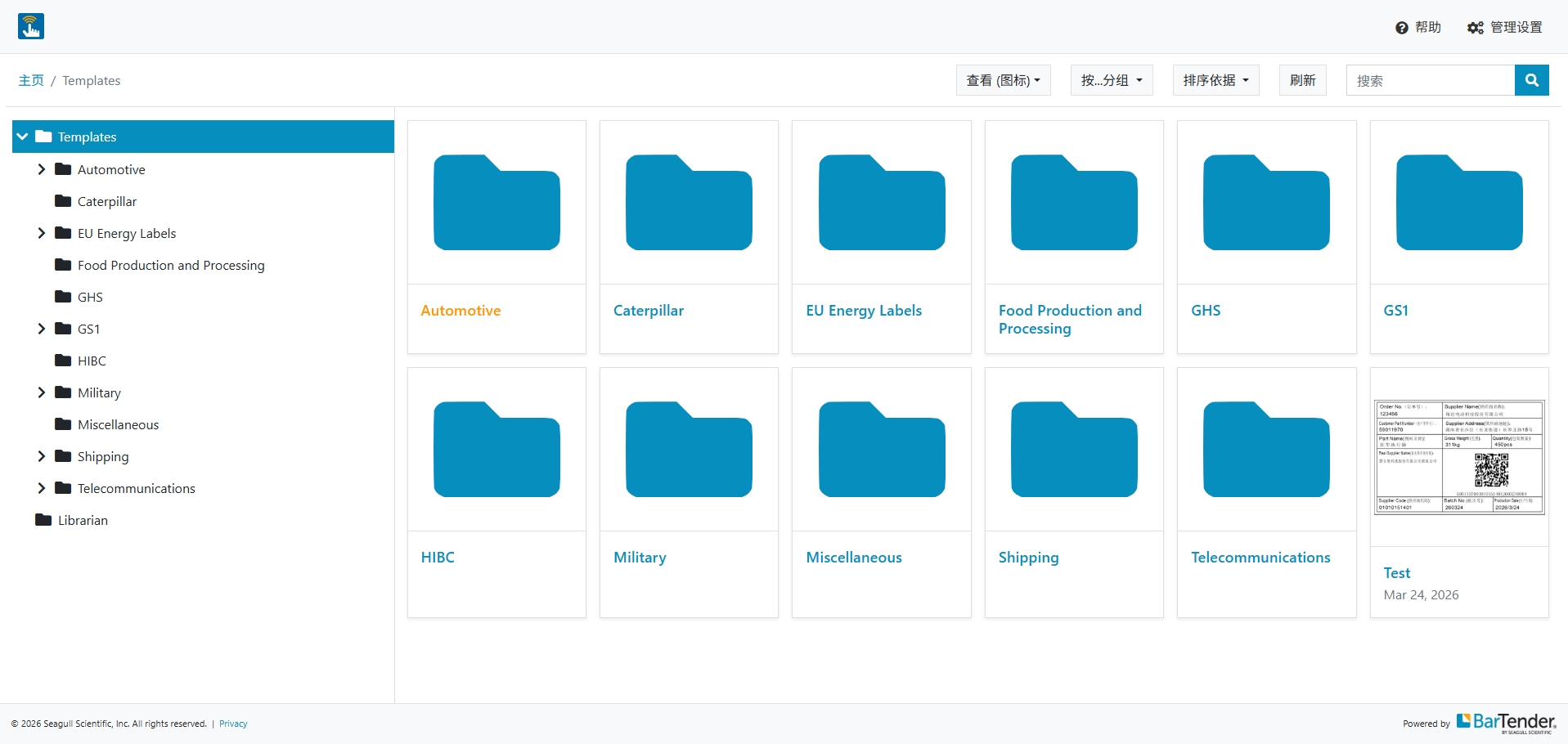Click the Telecommunications tile title link
This screenshot has height=744, width=1568.
pos(1260,558)
